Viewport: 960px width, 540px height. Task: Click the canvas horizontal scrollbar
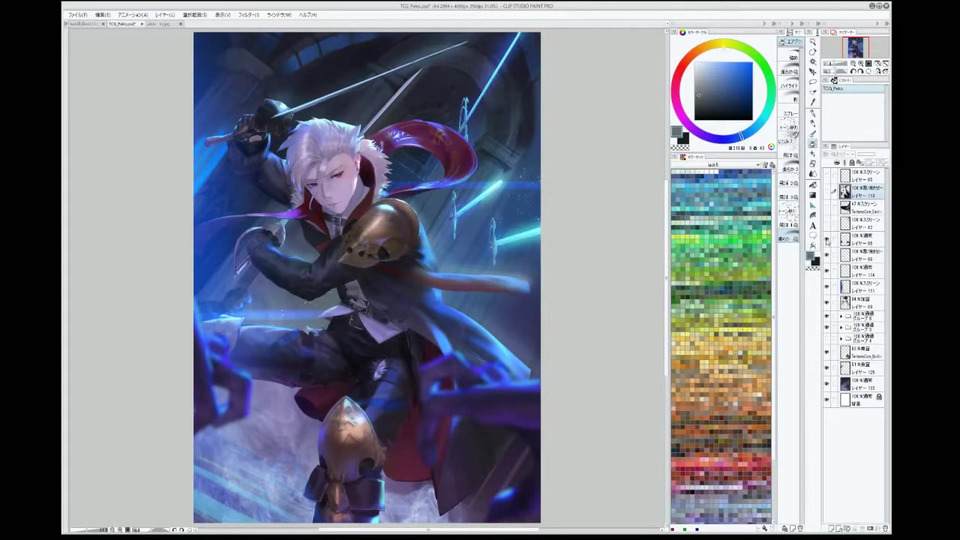(x=429, y=530)
